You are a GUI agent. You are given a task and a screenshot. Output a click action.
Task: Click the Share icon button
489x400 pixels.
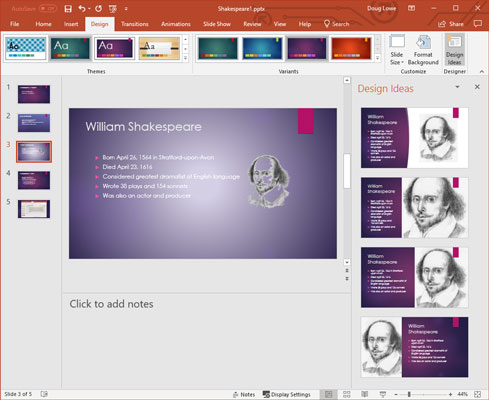[451, 24]
